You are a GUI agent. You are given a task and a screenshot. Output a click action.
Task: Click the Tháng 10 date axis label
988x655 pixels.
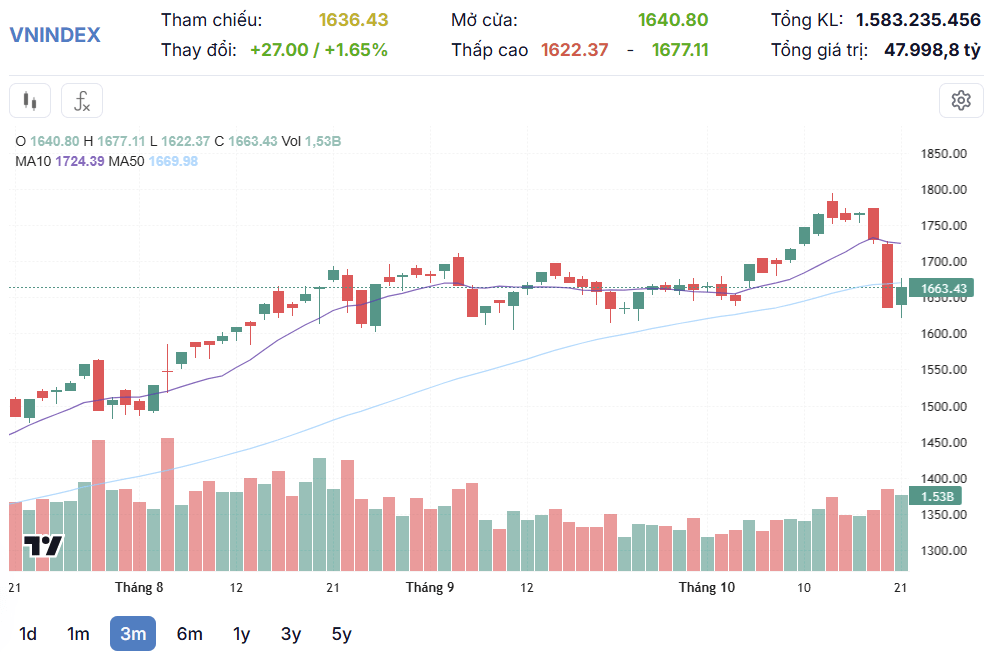[706, 588]
